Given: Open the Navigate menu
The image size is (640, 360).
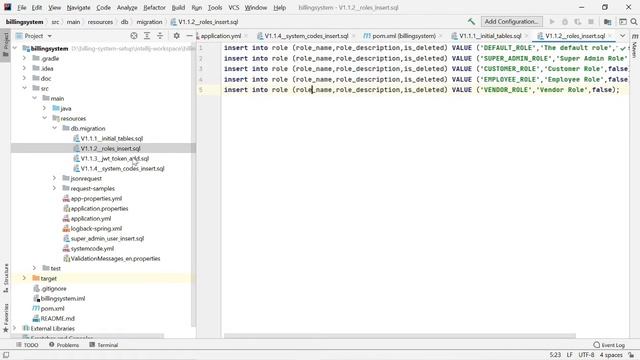Looking at the screenshot, I should coord(78,8).
